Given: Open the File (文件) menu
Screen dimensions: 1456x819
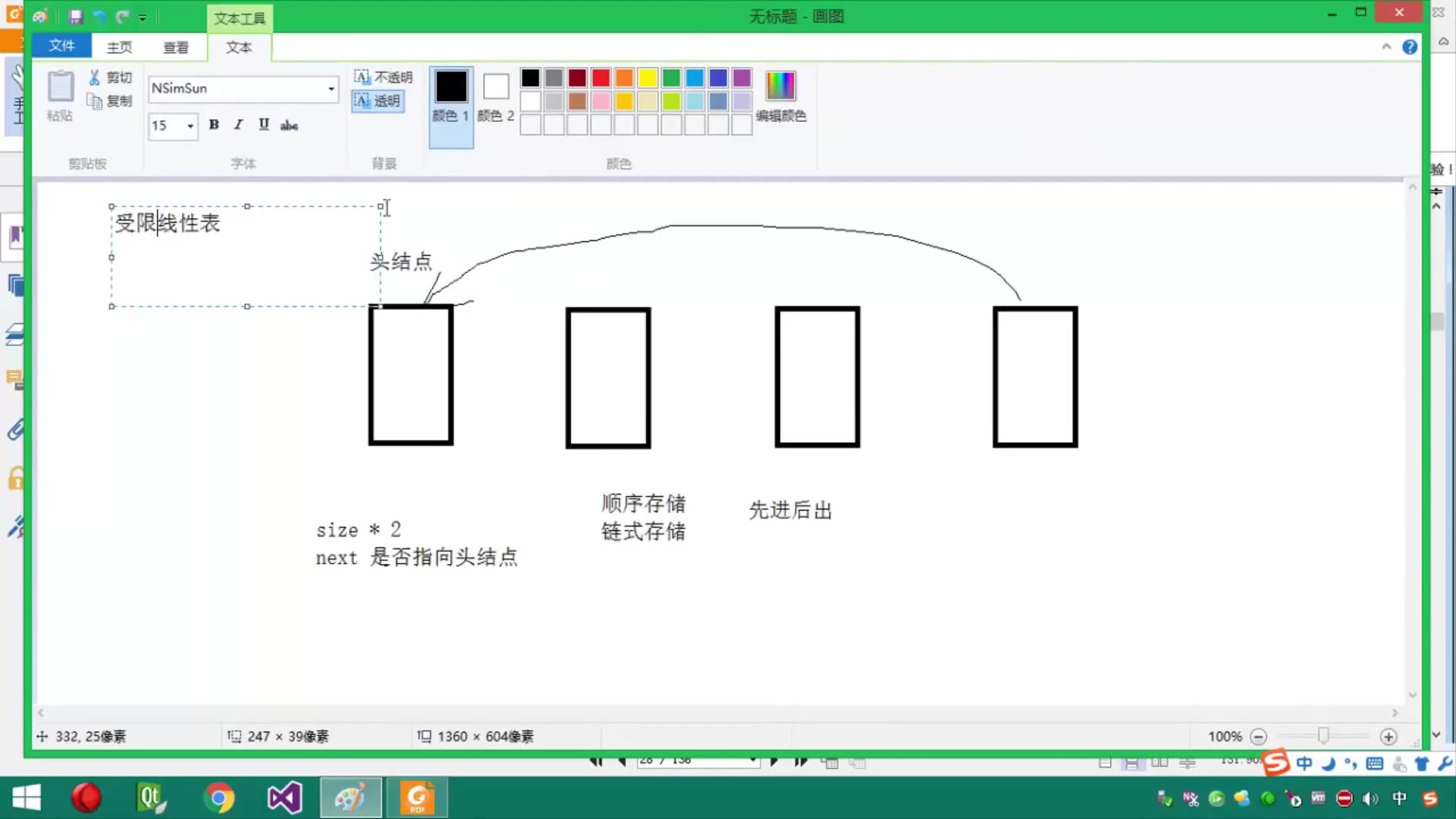Looking at the screenshot, I should [x=61, y=46].
